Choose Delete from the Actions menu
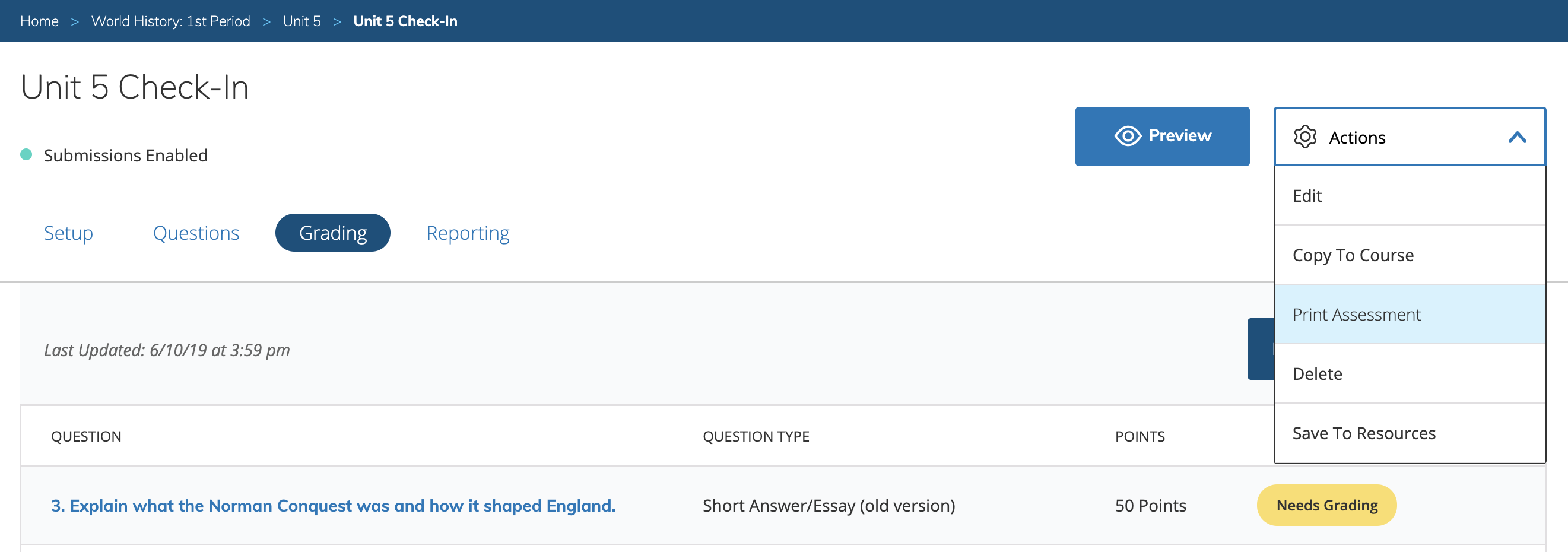 (x=1317, y=373)
